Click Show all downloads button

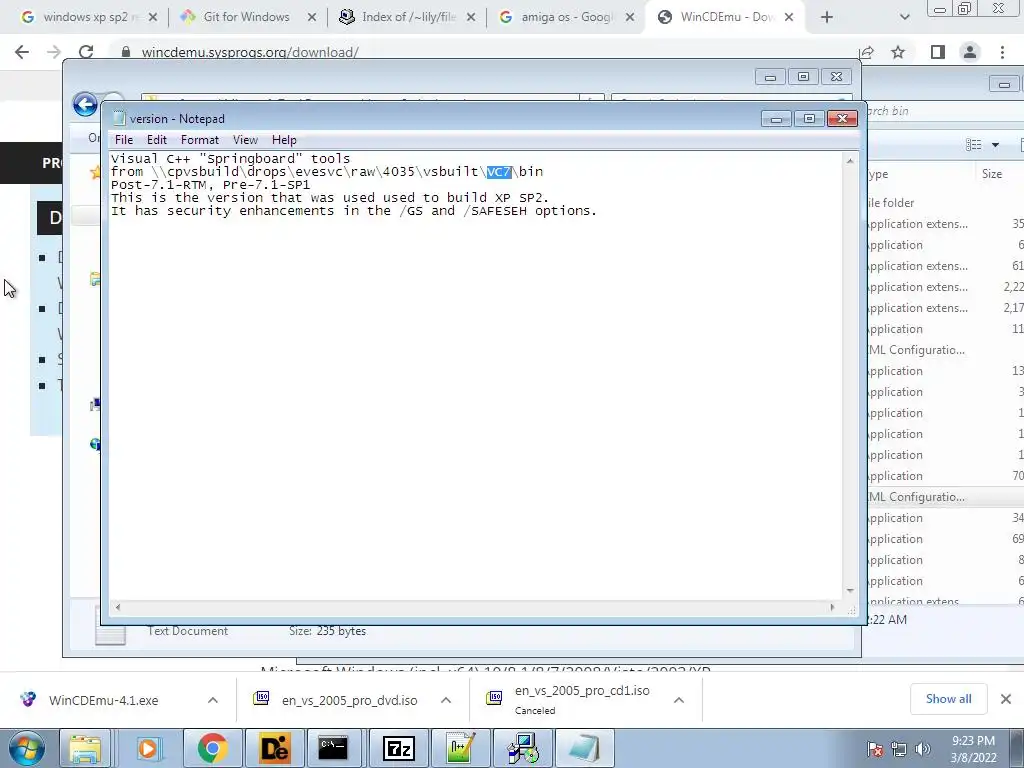948,699
